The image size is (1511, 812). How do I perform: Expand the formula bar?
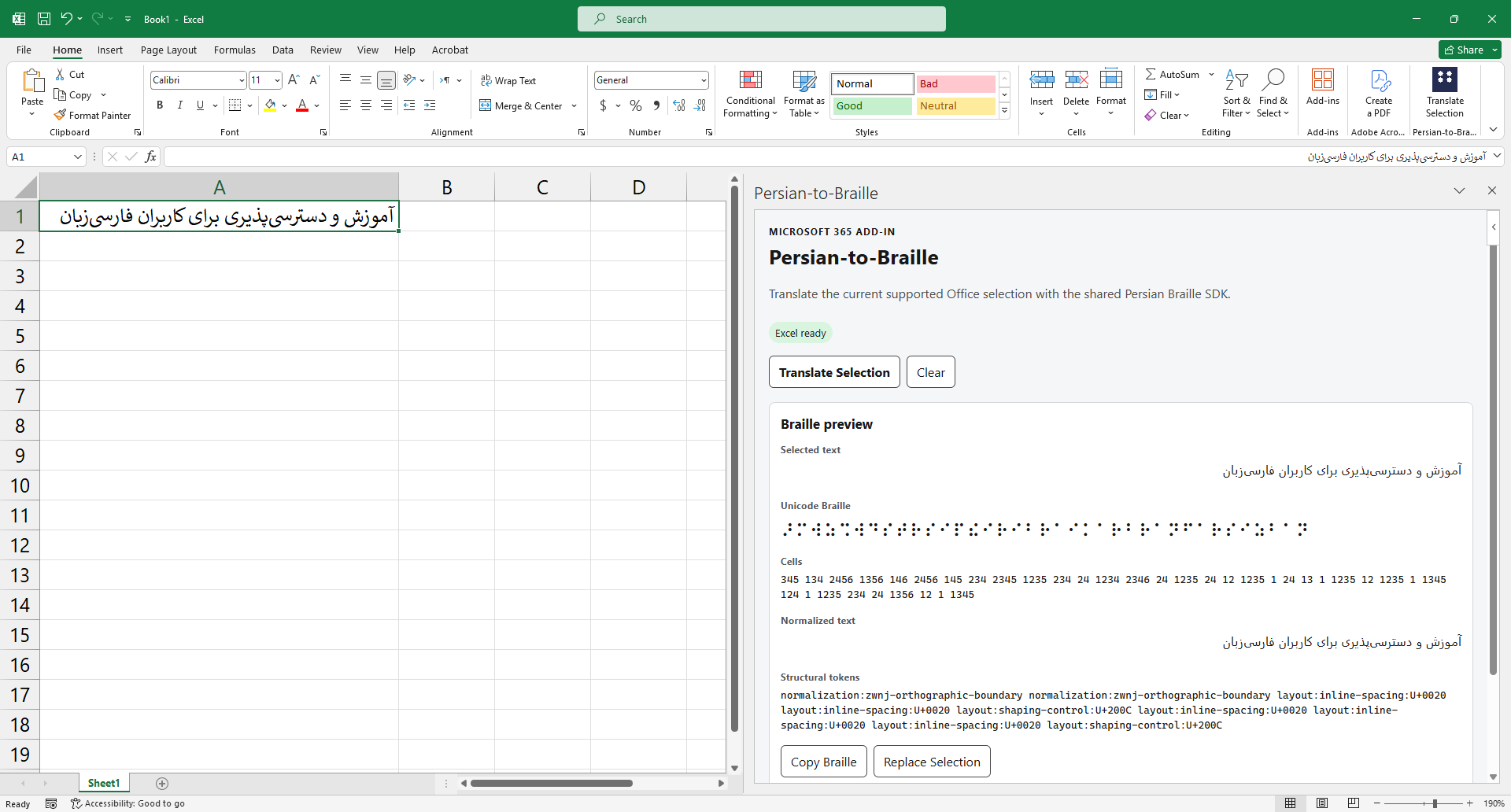click(1498, 157)
